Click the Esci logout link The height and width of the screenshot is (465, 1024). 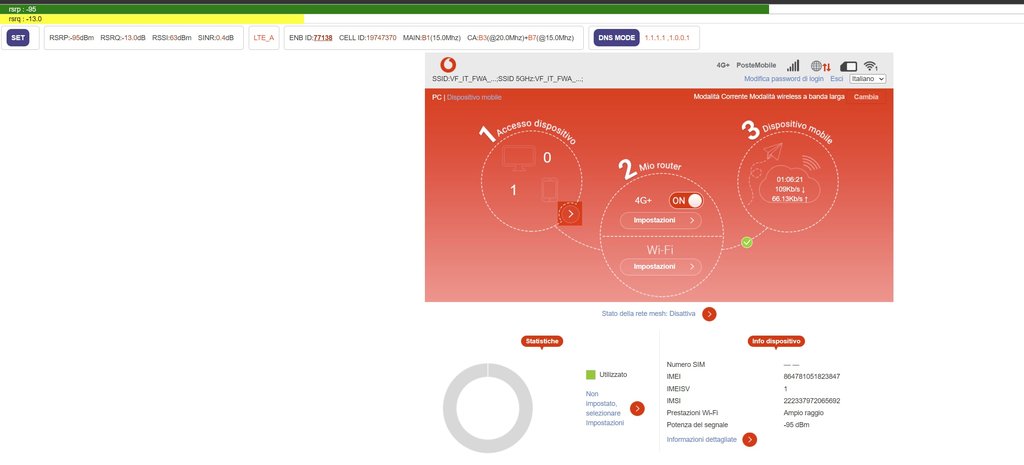pyautogui.click(x=837, y=79)
